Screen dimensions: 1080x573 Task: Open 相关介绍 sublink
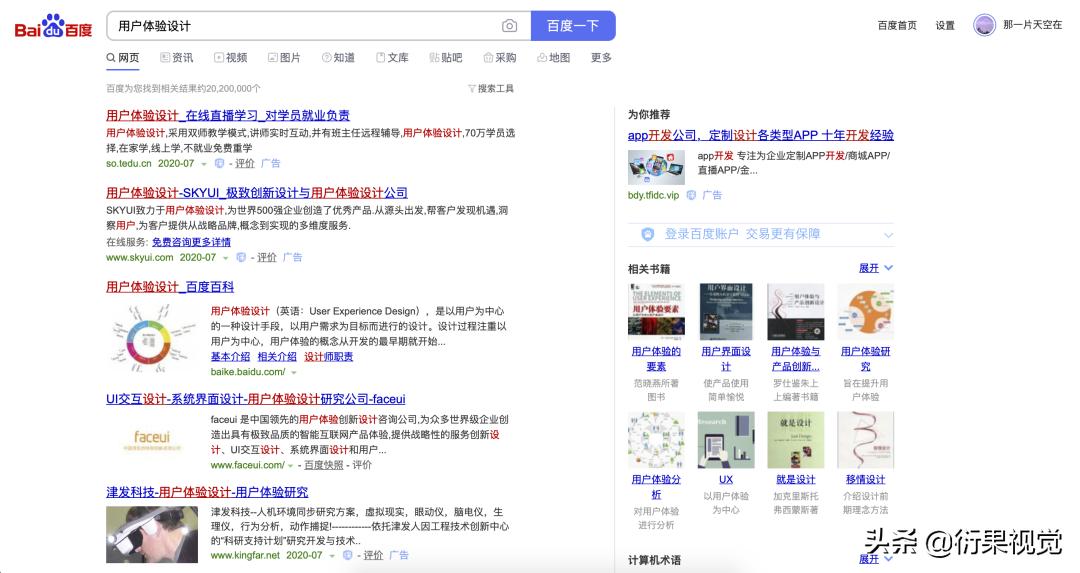pyautogui.click(x=277, y=357)
